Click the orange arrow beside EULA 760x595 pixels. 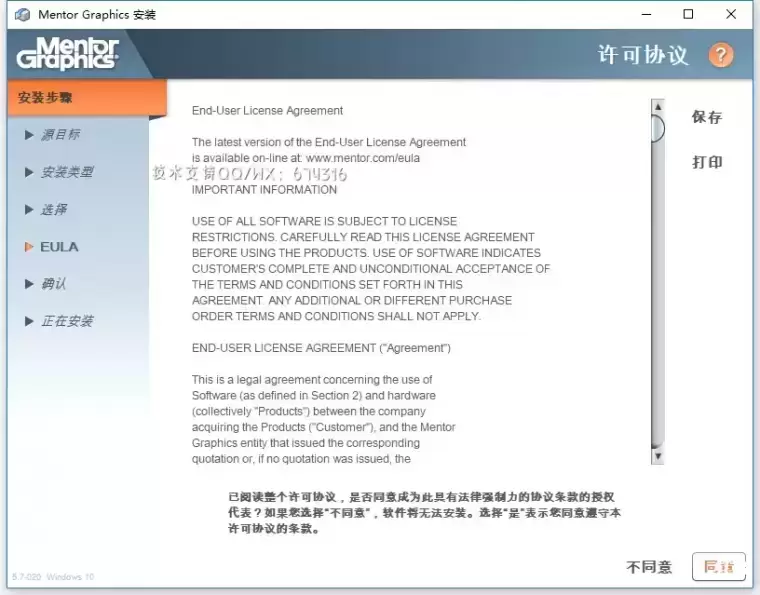(x=29, y=247)
